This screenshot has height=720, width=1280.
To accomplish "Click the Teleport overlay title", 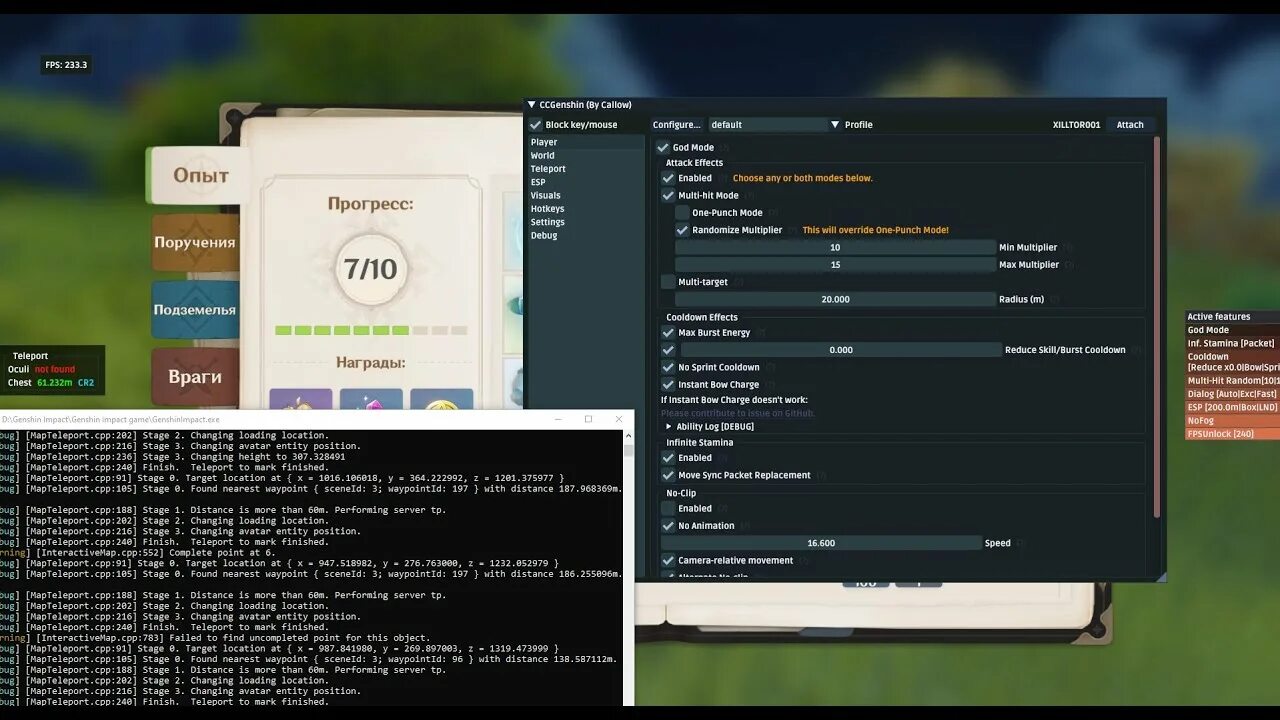I will 30,356.
